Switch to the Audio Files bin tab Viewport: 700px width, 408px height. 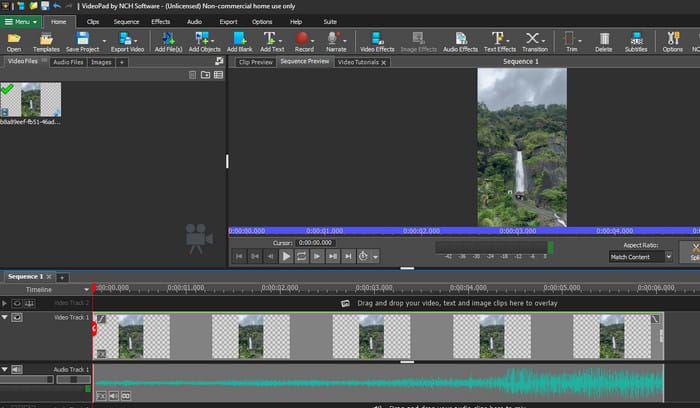(68, 62)
